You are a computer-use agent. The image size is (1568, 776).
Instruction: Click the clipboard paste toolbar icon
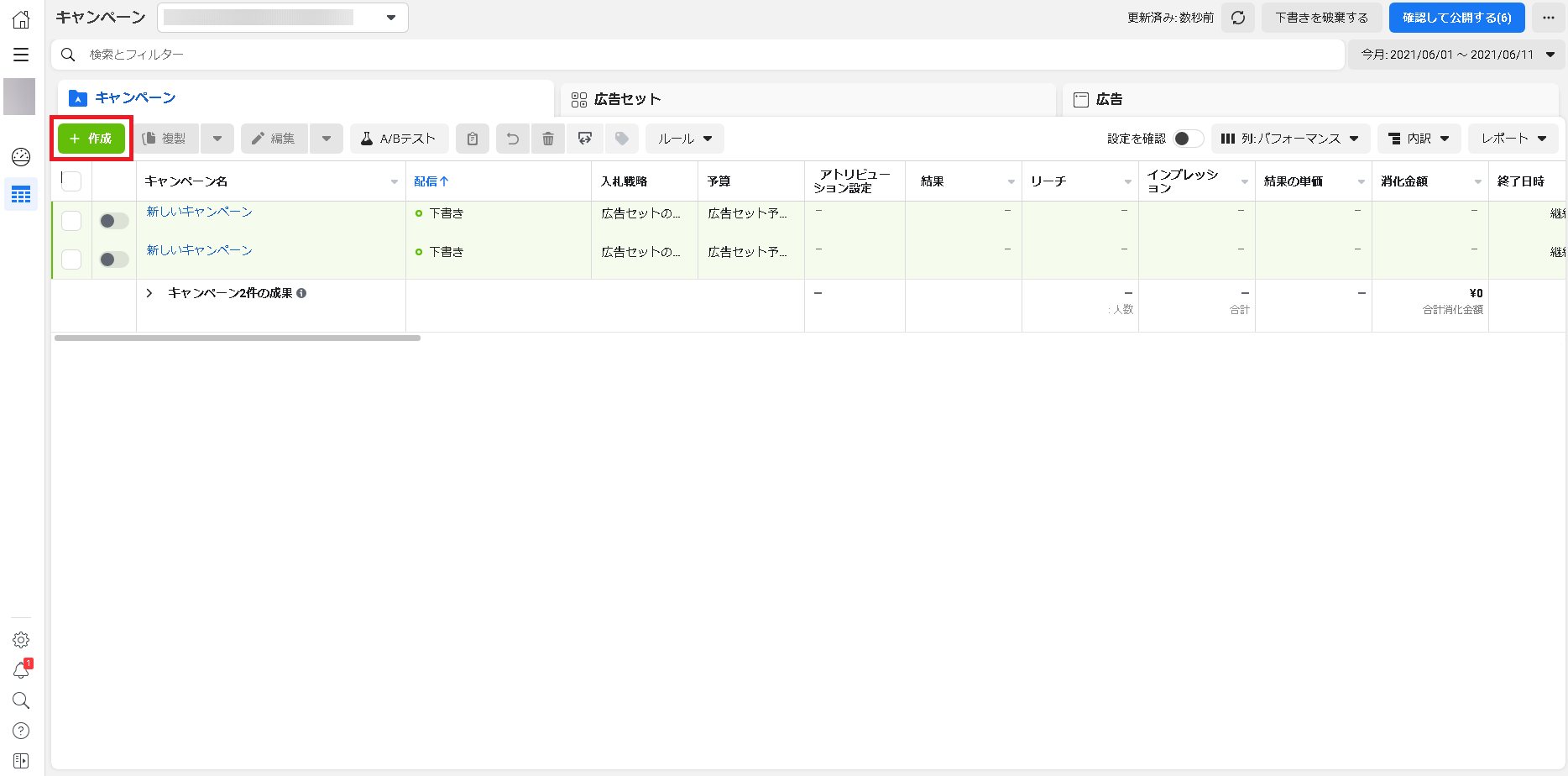[x=473, y=139]
